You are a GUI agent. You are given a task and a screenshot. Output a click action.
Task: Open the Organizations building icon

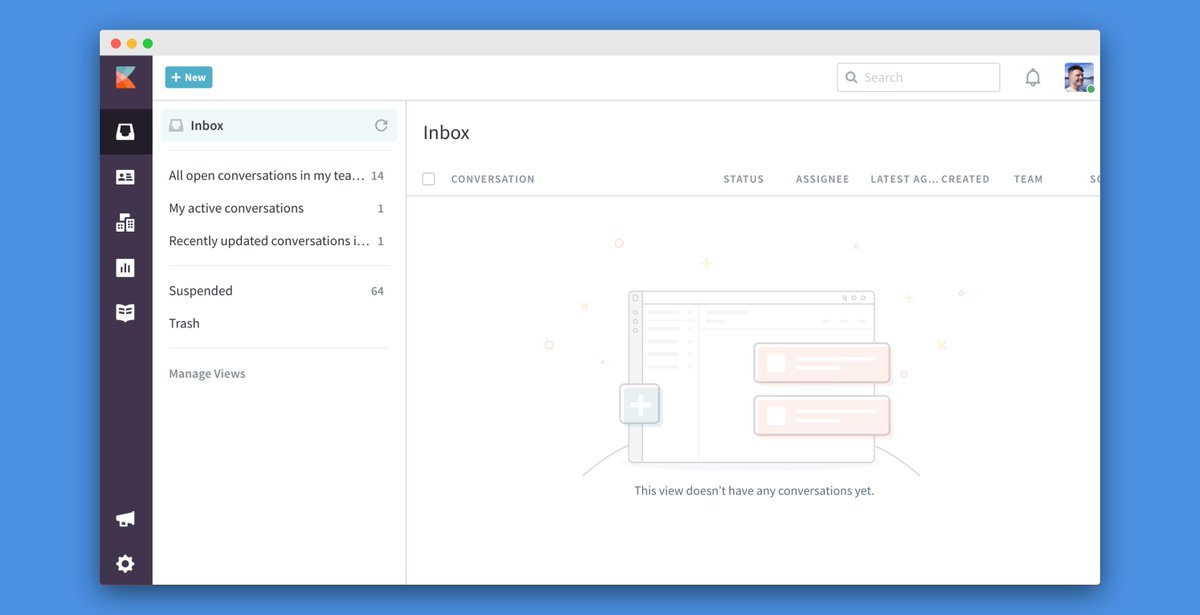[x=125, y=222]
